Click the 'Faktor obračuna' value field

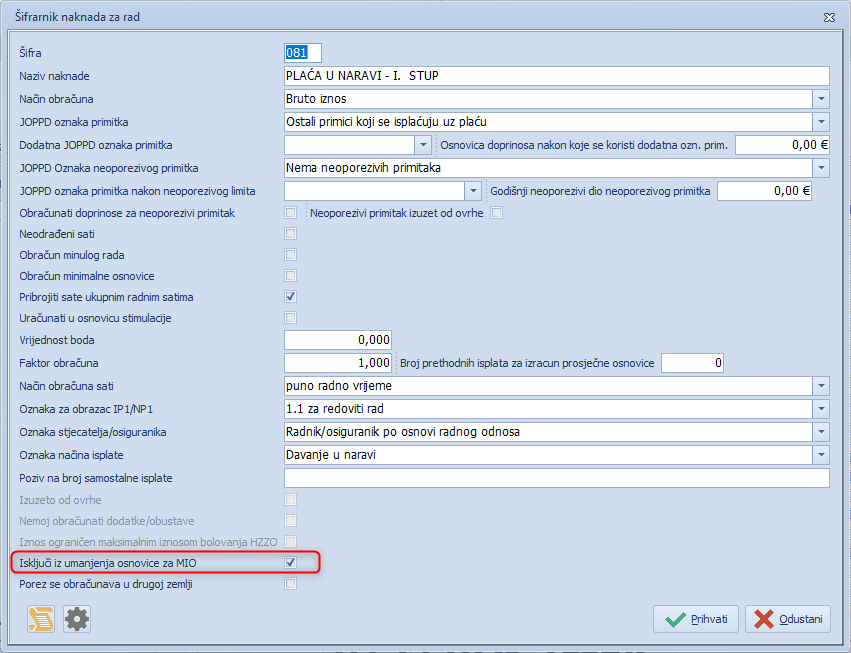coord(338,362)
